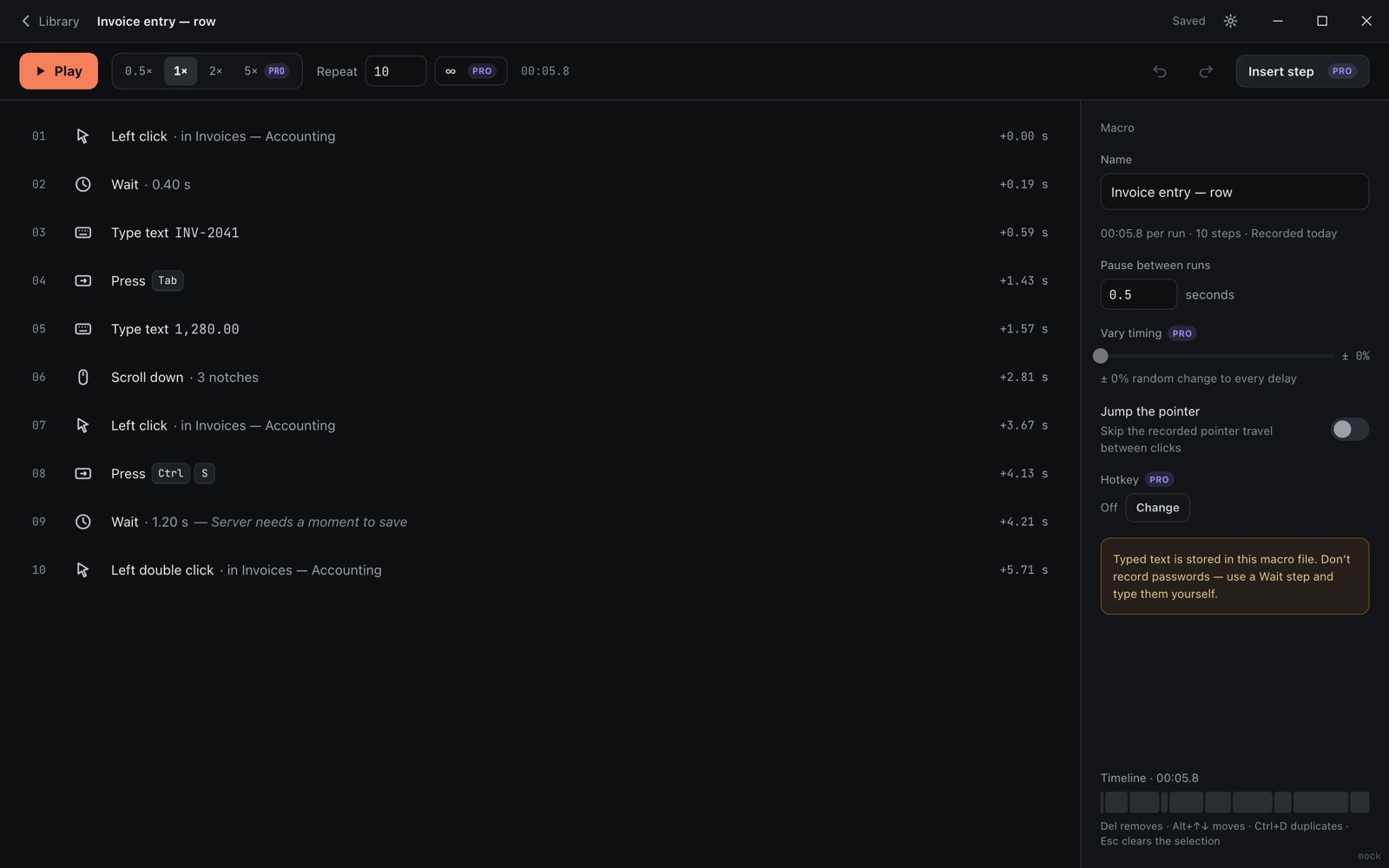Click the pointer icon of step 01

pyautogui.click(x=82, y=136)
